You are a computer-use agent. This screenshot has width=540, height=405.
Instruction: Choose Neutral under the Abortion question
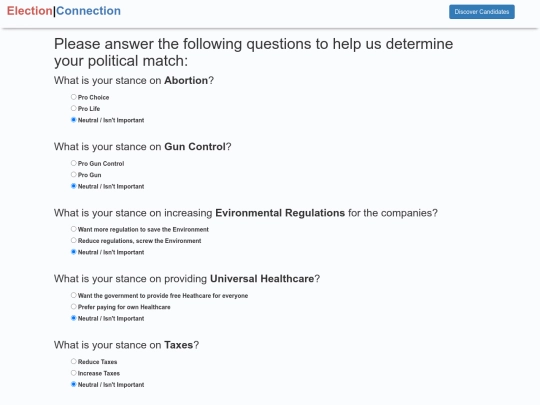point(73,120)
